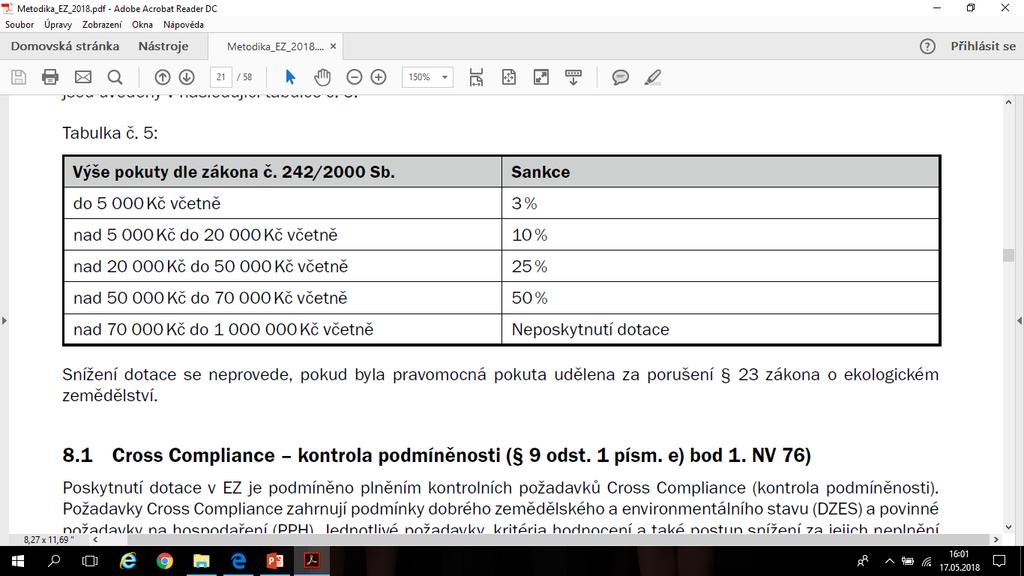Screen dimensions: 1024x576
Task: Open the Nápověda menu
Action: click(184, 25)
